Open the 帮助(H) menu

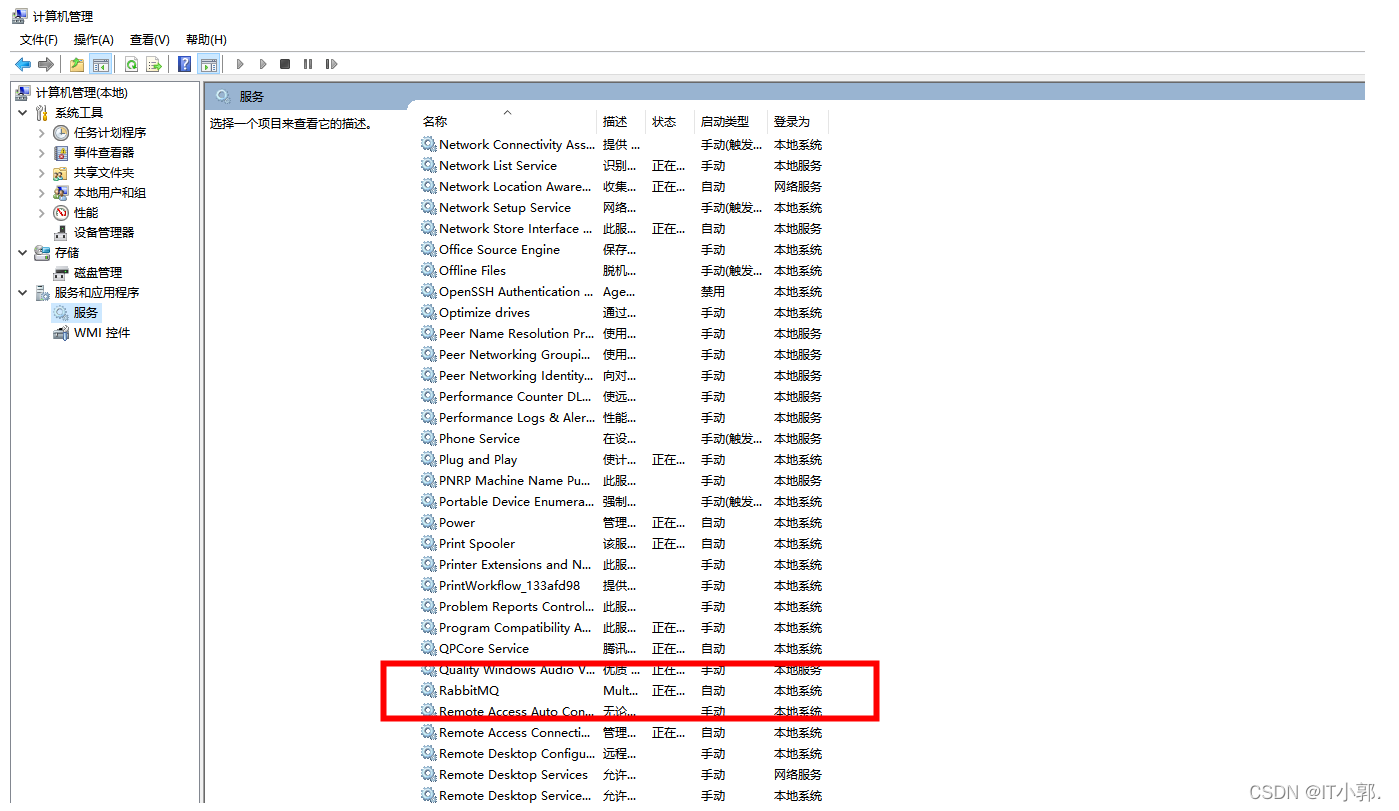coord(206,40)
